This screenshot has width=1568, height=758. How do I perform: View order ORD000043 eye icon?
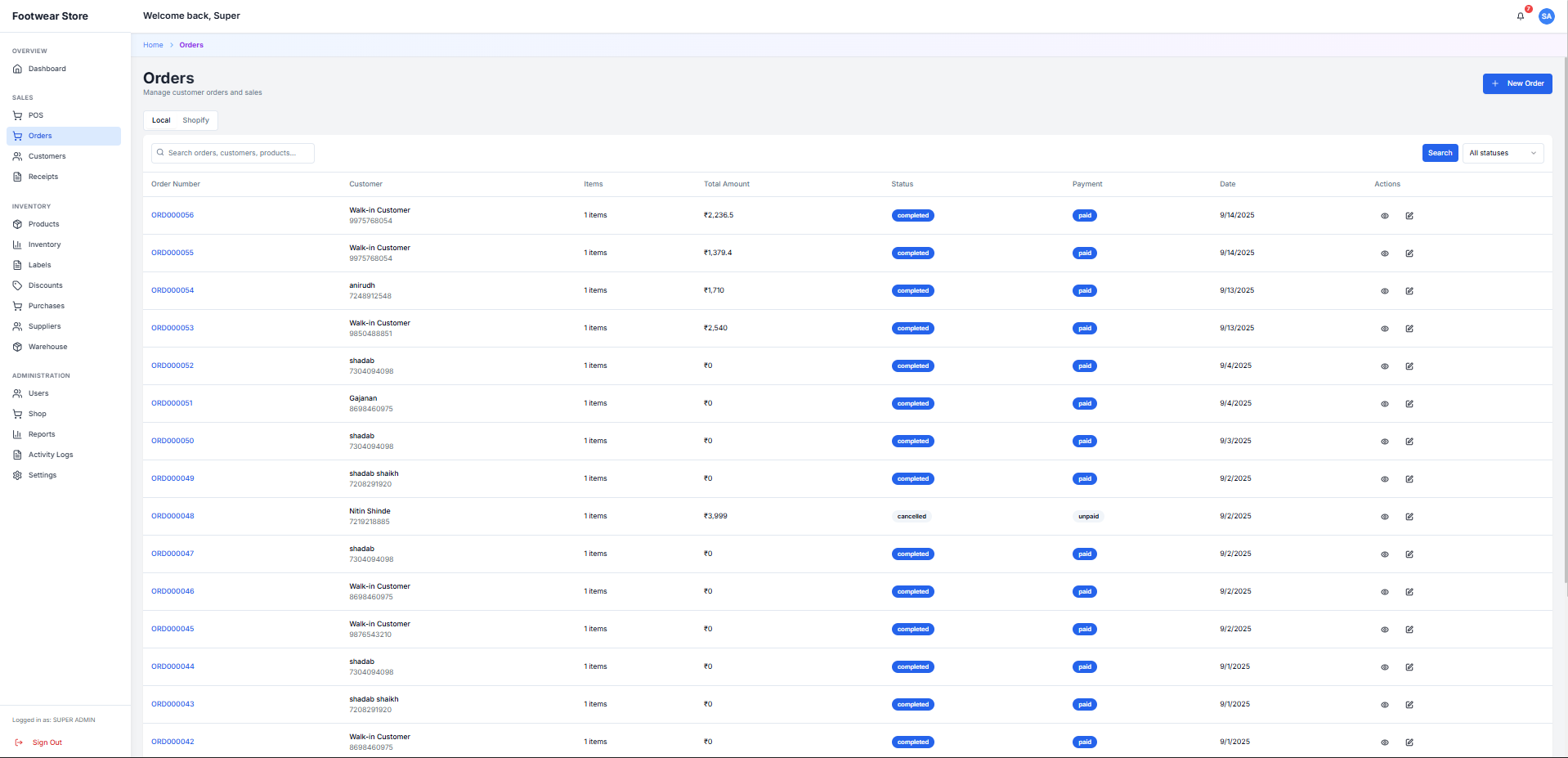coord(1385,705)
